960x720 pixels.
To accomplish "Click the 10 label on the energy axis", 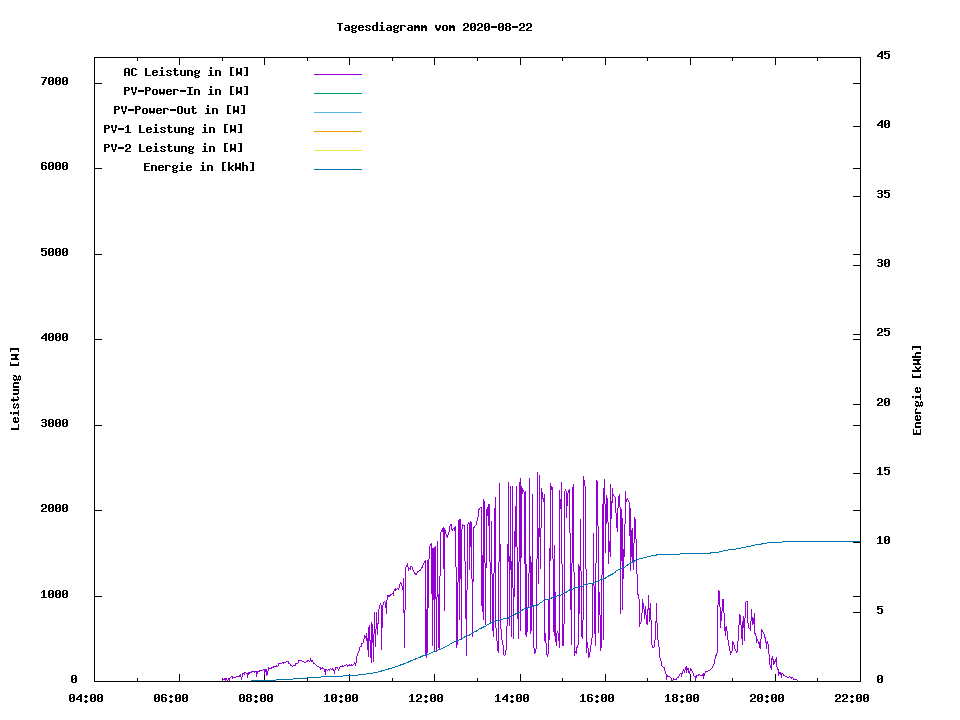I will pyautogui.click(x=883, y=541).
